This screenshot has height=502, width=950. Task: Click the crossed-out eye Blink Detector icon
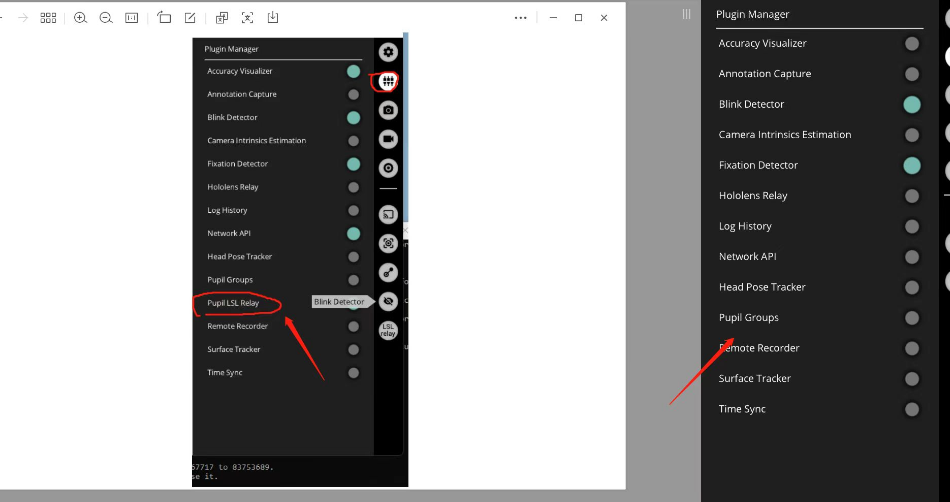(x=388, y=301)
